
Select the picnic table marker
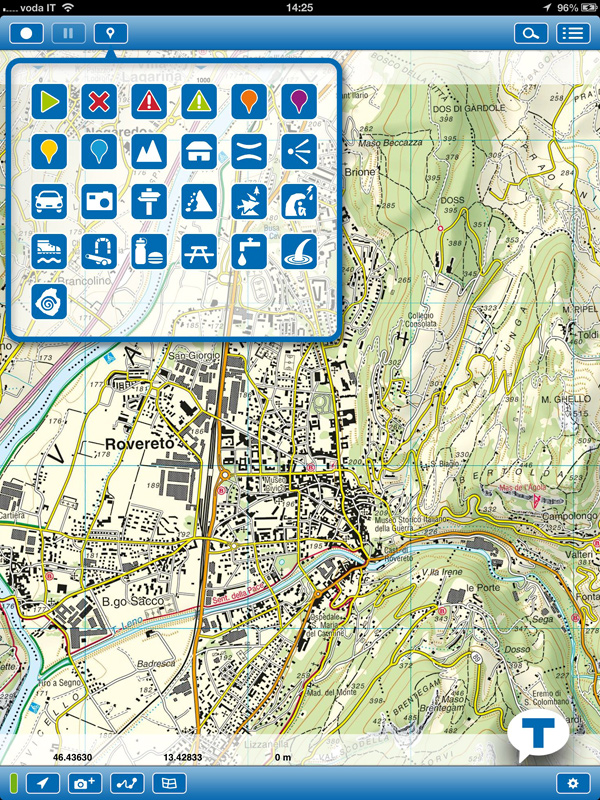(x=199, y=252)
